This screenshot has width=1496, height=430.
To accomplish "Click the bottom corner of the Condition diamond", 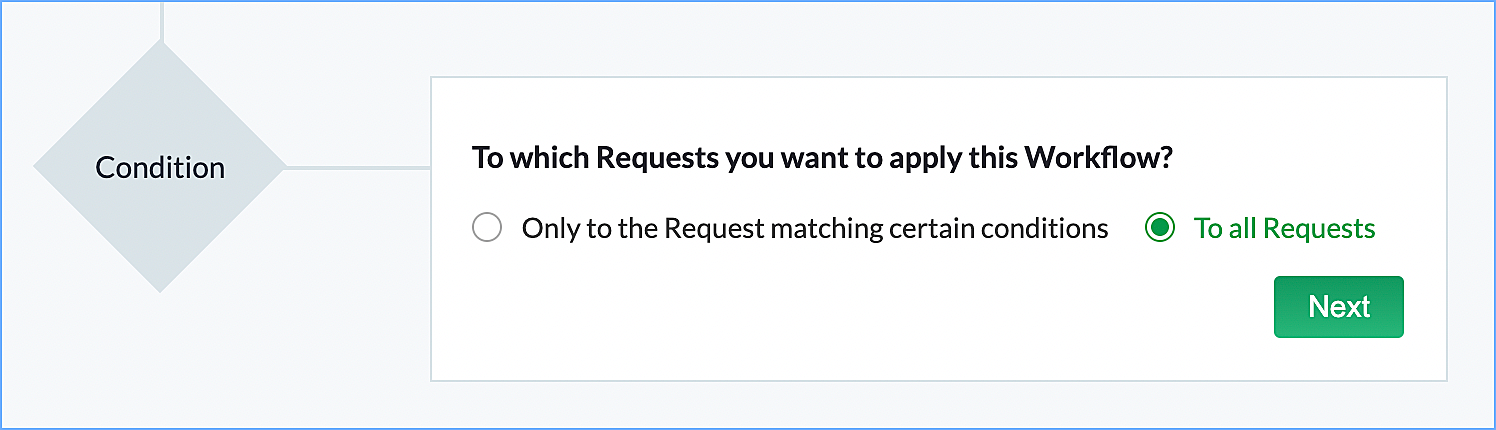I will point(160,283).
